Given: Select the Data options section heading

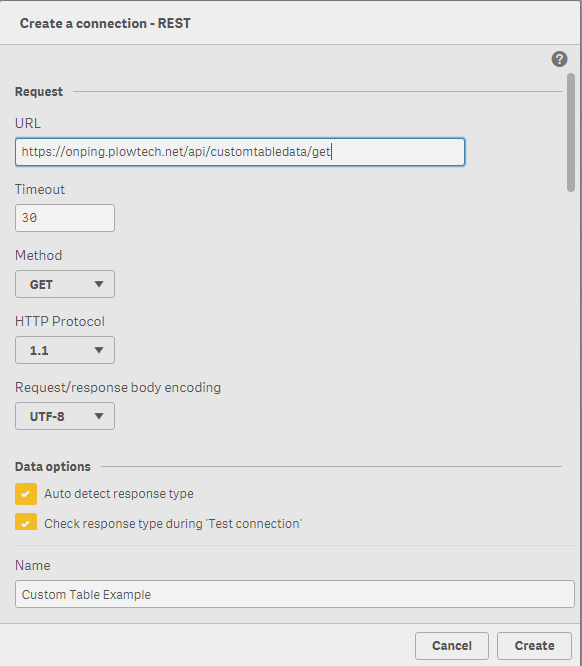Looking at the screenshot, I should point(53,466).
